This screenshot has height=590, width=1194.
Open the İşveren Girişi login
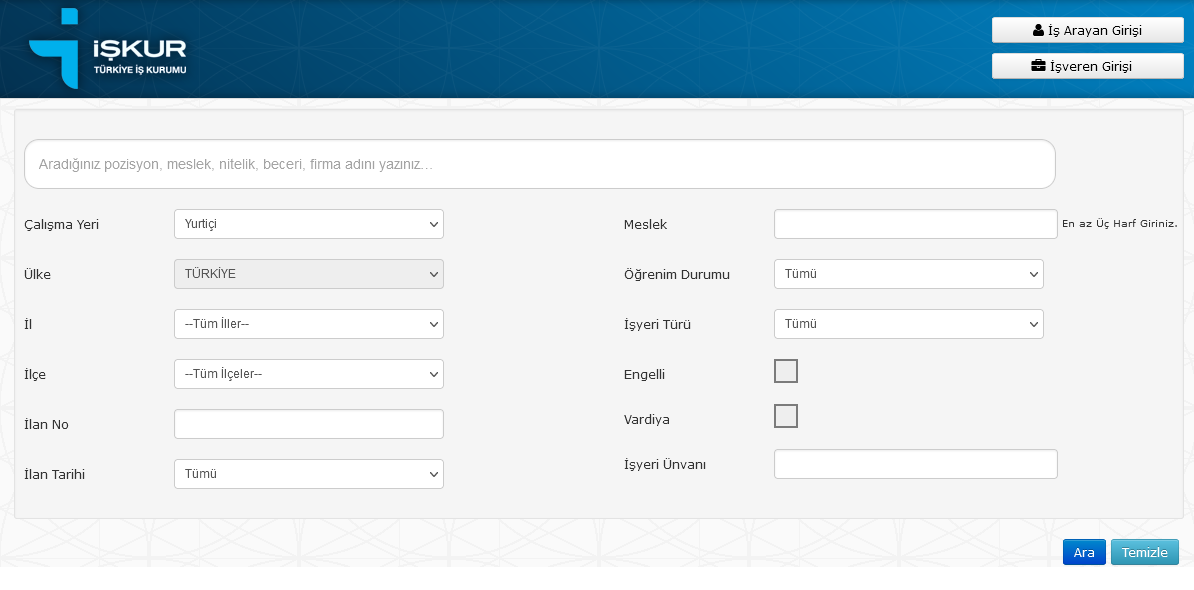(x=1087, y=66)
